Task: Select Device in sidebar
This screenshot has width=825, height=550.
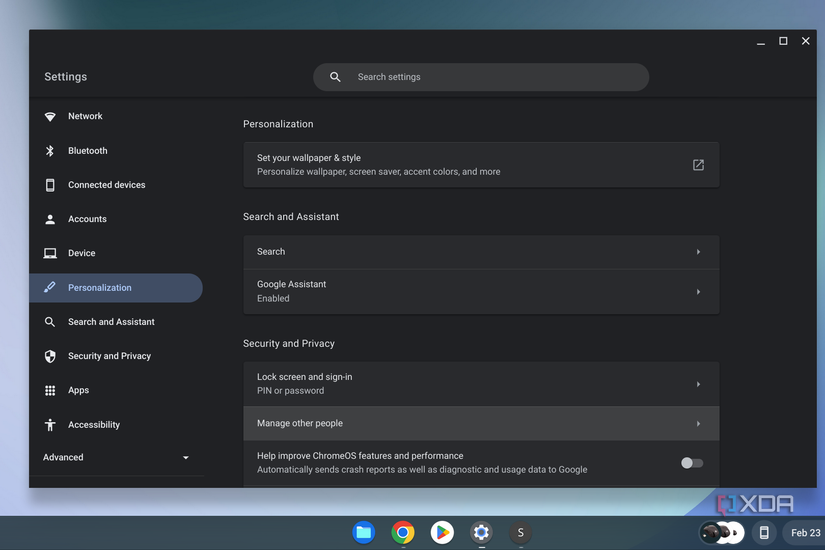Action: pyautogui.click(x=116, y=253)
